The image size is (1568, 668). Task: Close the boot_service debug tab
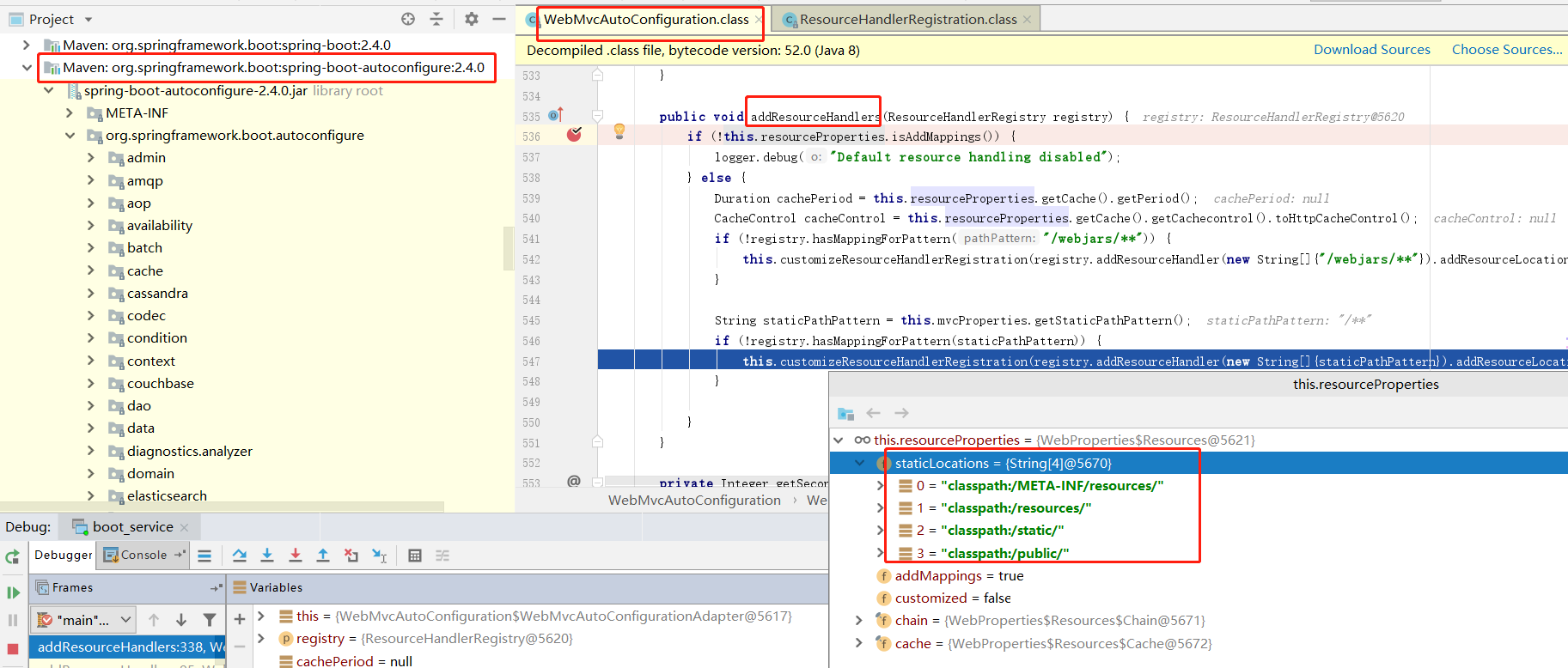184,527
